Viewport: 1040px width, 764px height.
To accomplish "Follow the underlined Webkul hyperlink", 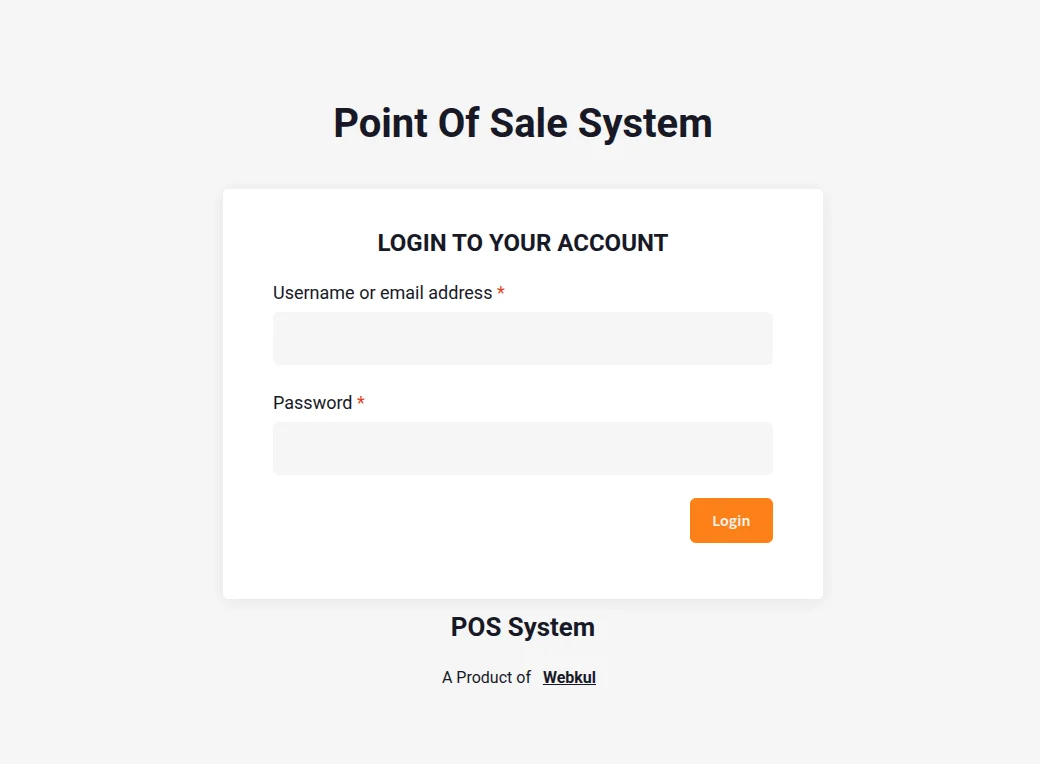I will tap(569, 677).
